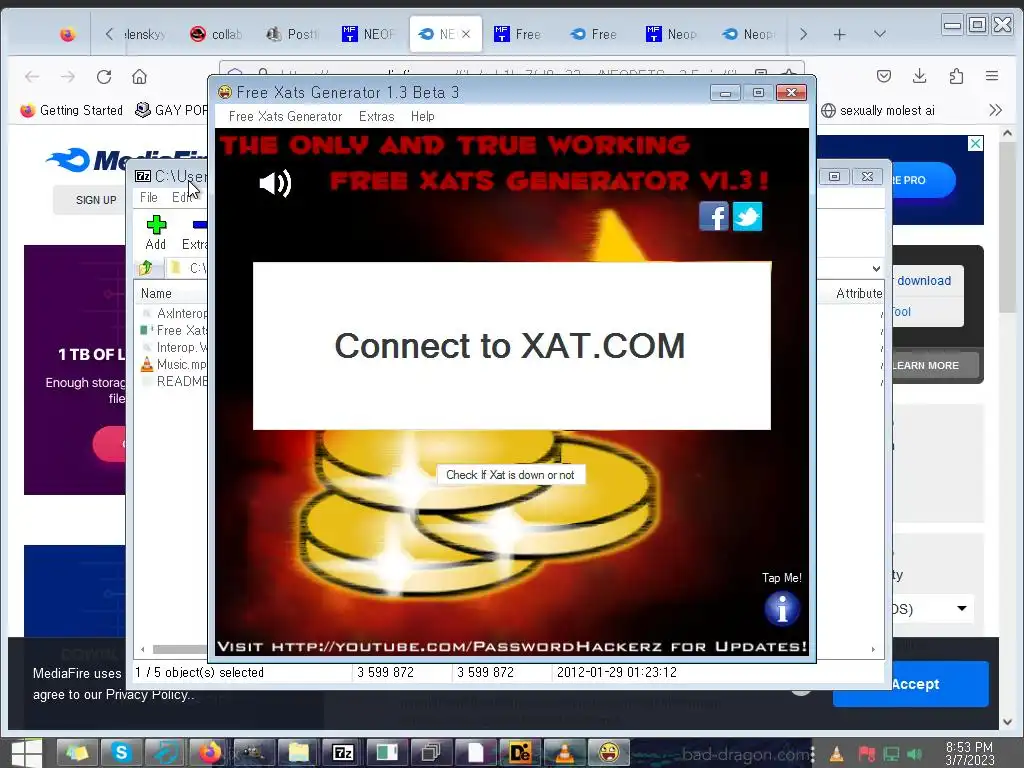Open the Getting Started bookmark
This screenshot has width=1024, height=768.
pyautogui.click(x=72, y=110)
